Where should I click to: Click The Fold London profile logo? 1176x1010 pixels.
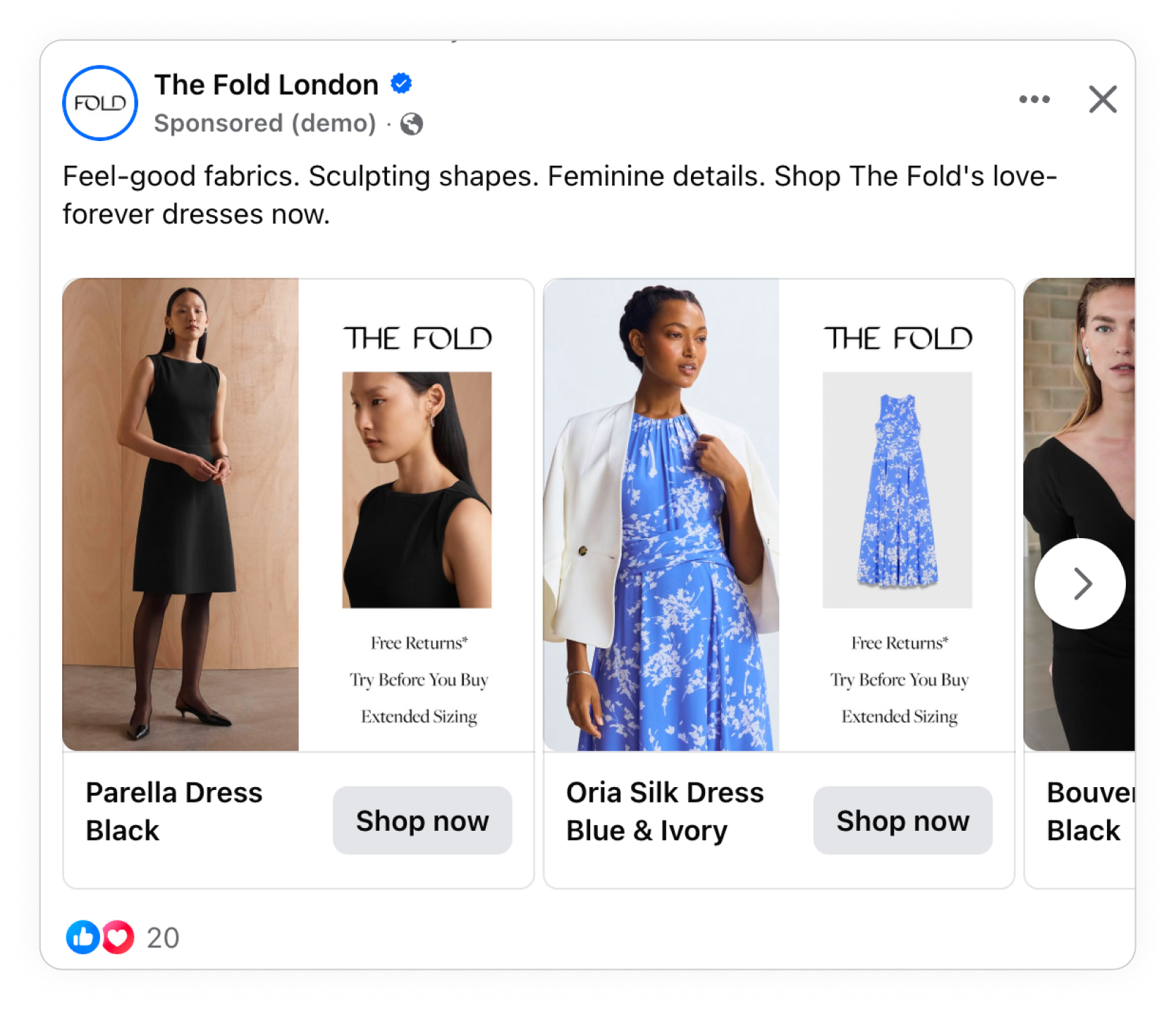click(x=100, y=103)
